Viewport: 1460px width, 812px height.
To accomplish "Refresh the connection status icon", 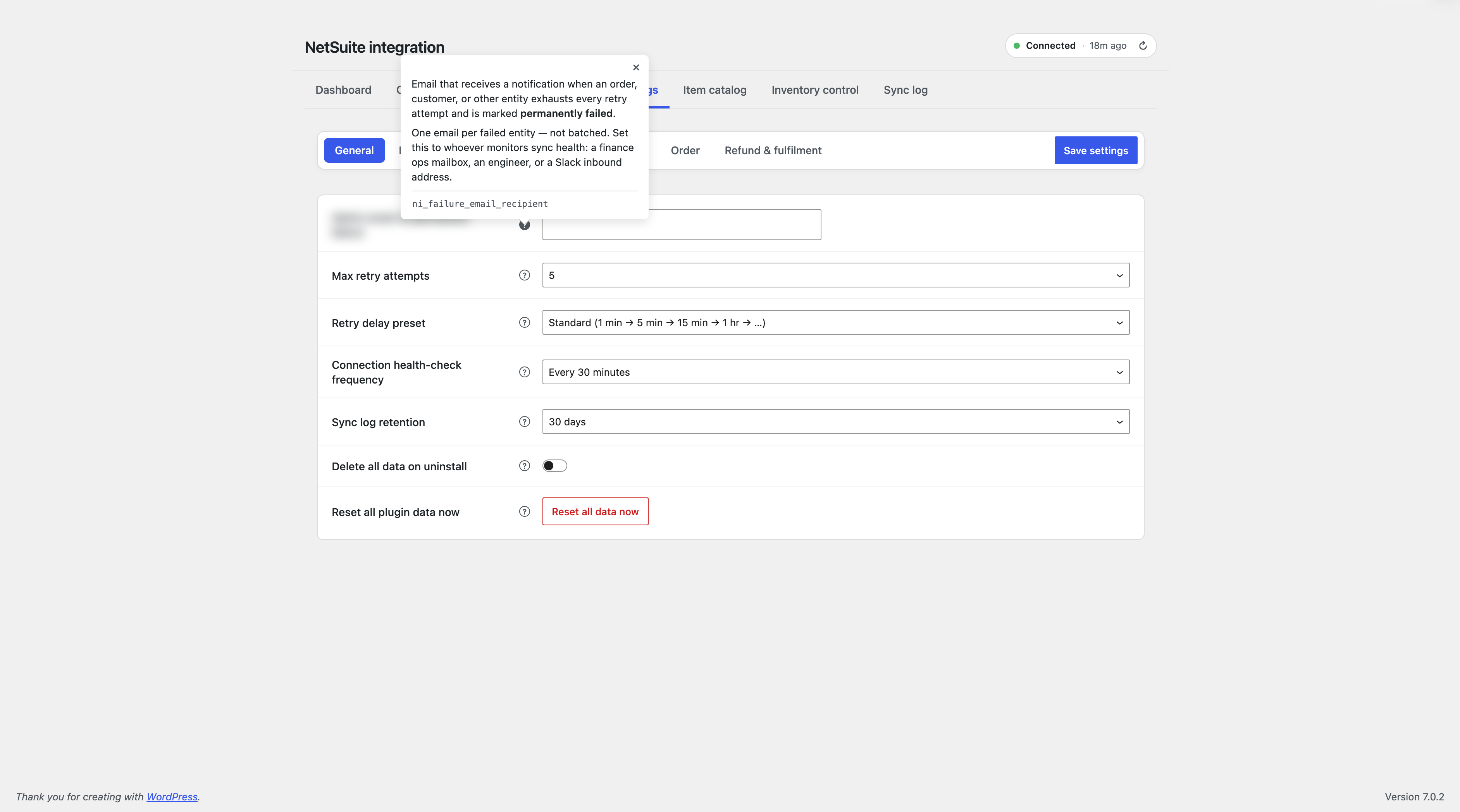I will (x=1143, y=46).
